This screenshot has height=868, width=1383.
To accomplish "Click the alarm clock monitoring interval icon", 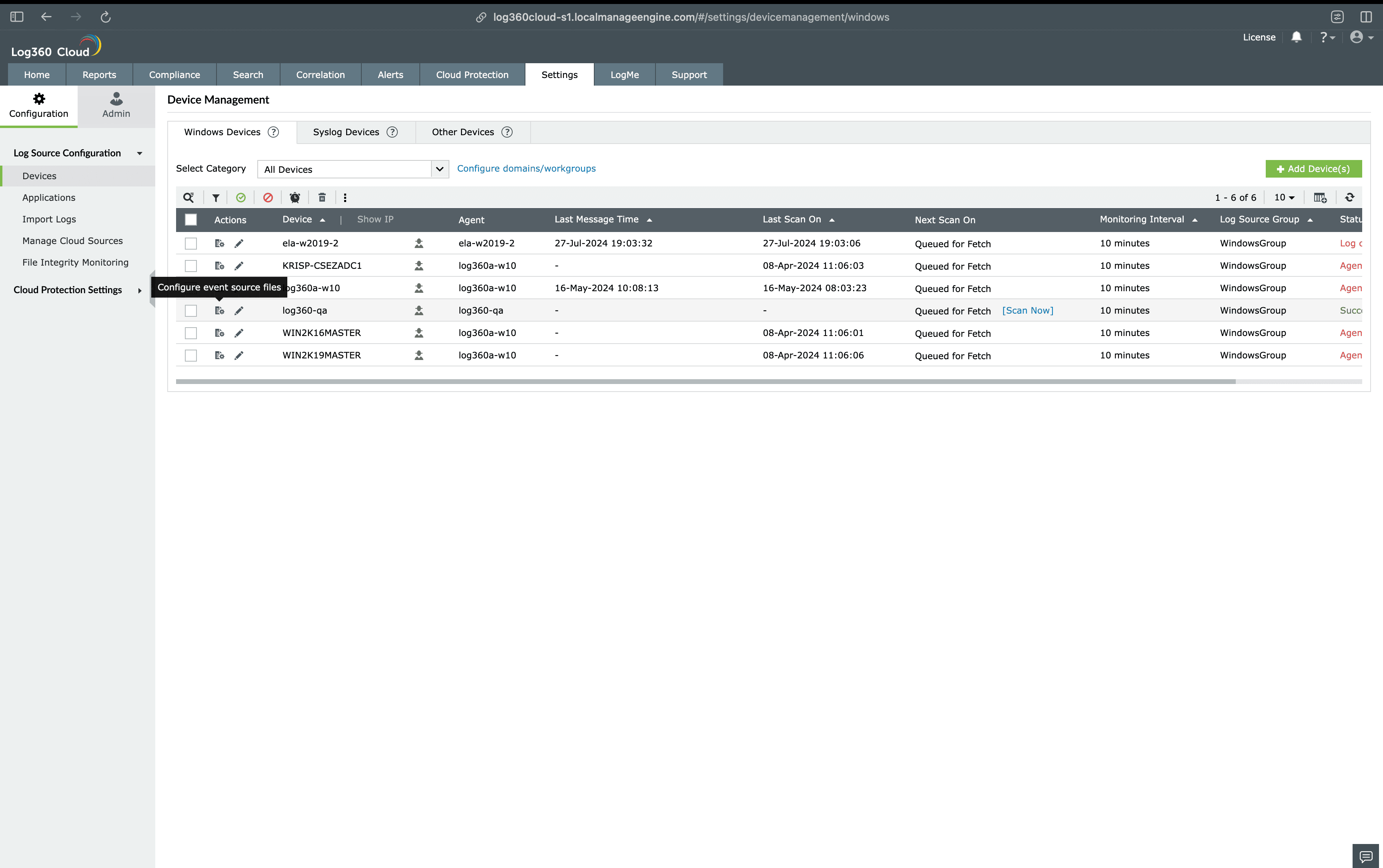I will tap(295, 198).
